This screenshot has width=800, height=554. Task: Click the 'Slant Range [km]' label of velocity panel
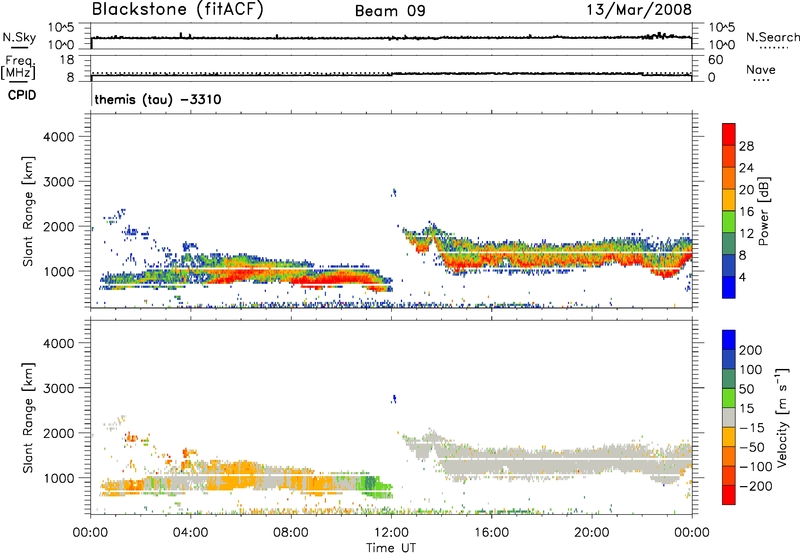tap(28, 417)
